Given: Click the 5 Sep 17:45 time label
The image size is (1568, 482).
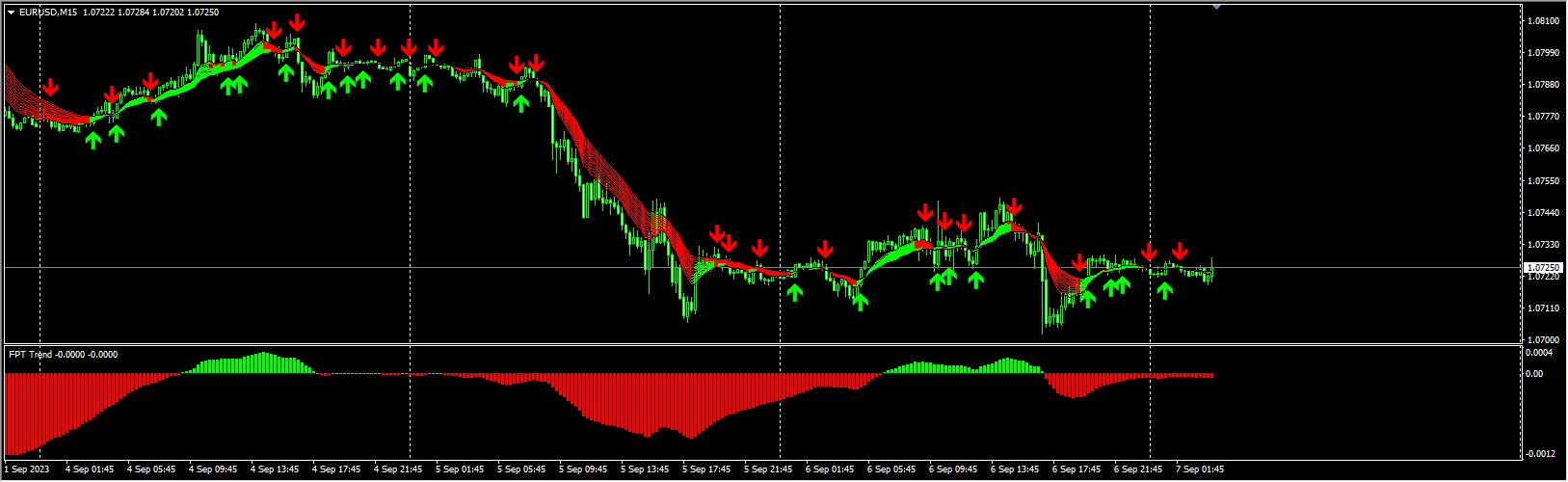Looking at the screenshot, I should 707,470.
